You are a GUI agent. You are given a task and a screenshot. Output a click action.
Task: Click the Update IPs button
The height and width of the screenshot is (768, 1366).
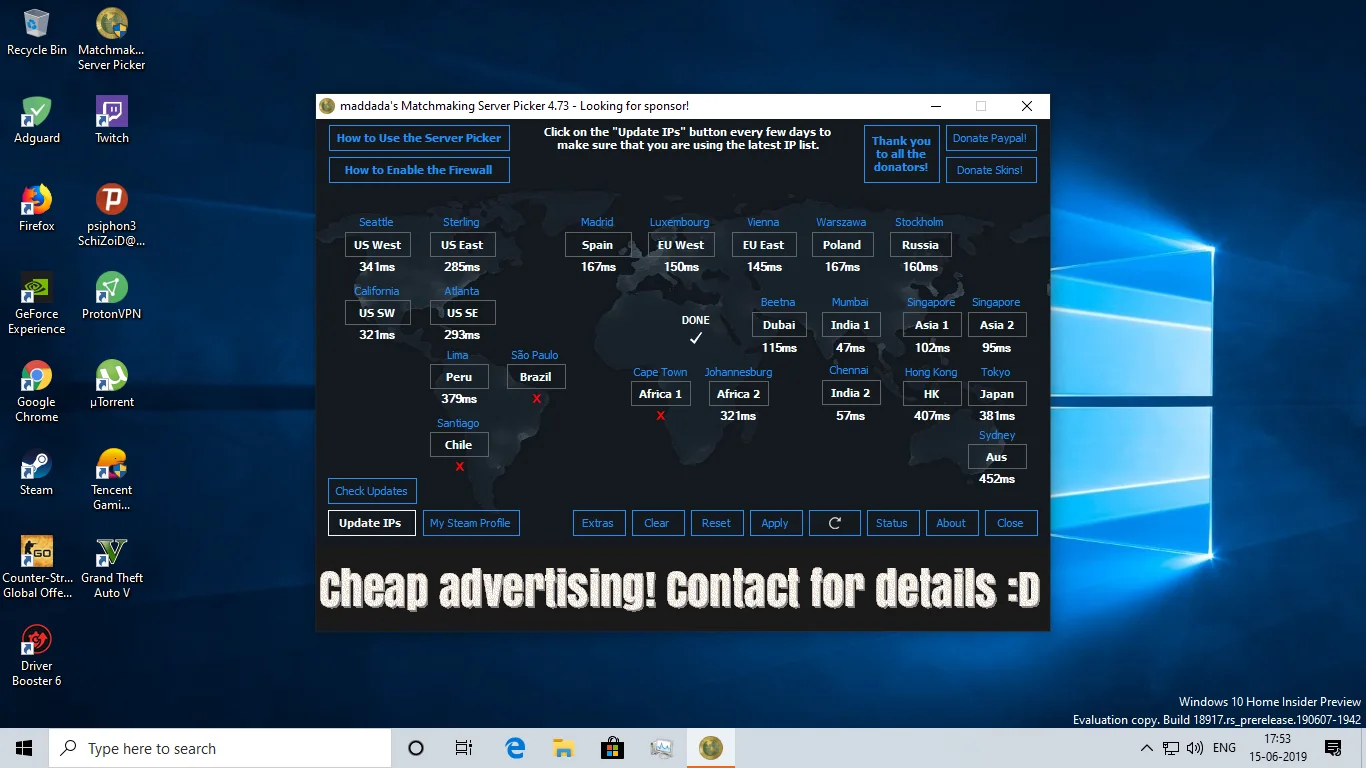coord(371,522)
